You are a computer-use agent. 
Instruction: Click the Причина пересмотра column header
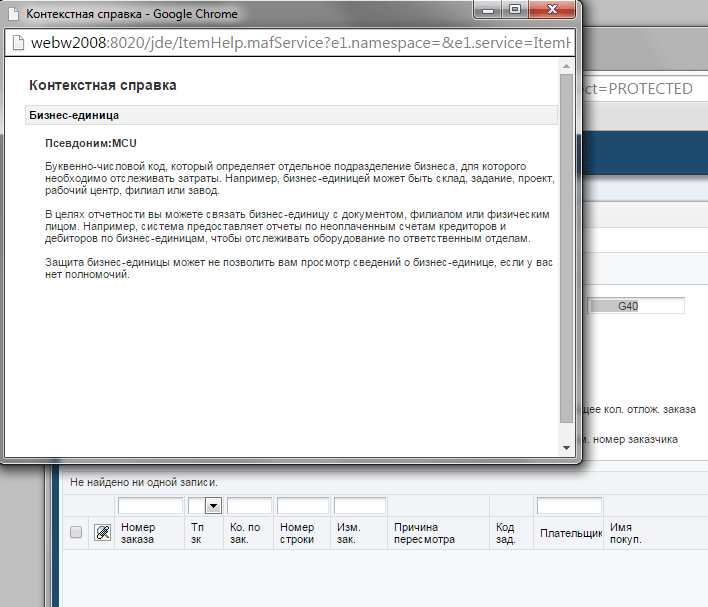424,533
